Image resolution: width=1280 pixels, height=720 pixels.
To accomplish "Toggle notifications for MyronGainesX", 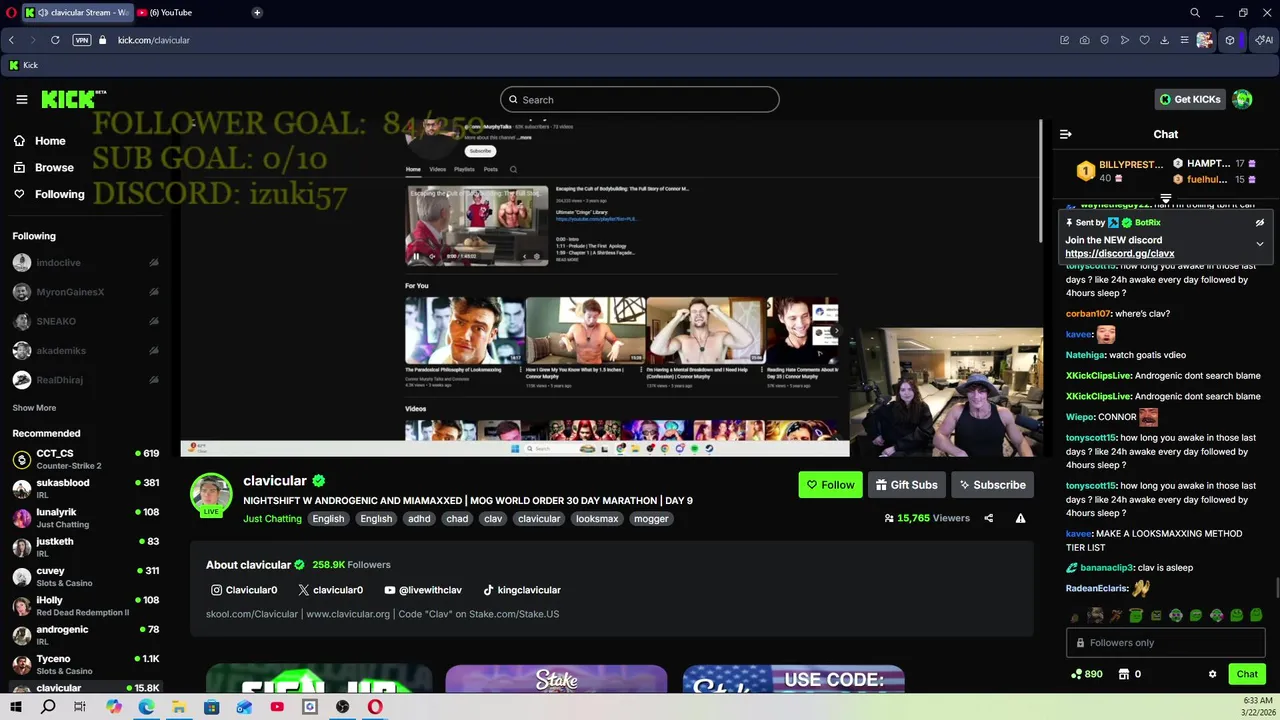I will pos(154,292).
